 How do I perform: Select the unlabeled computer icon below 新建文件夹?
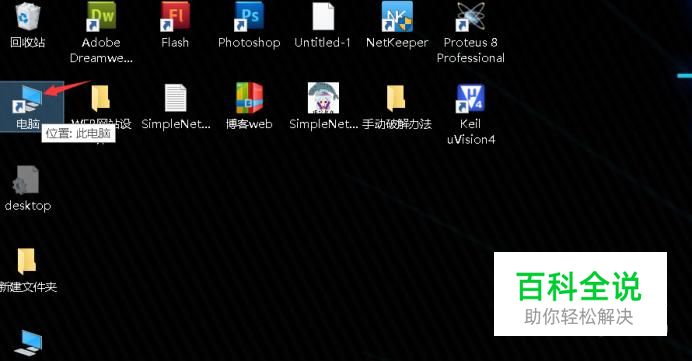pyautogui.click(x=28, y=343)
